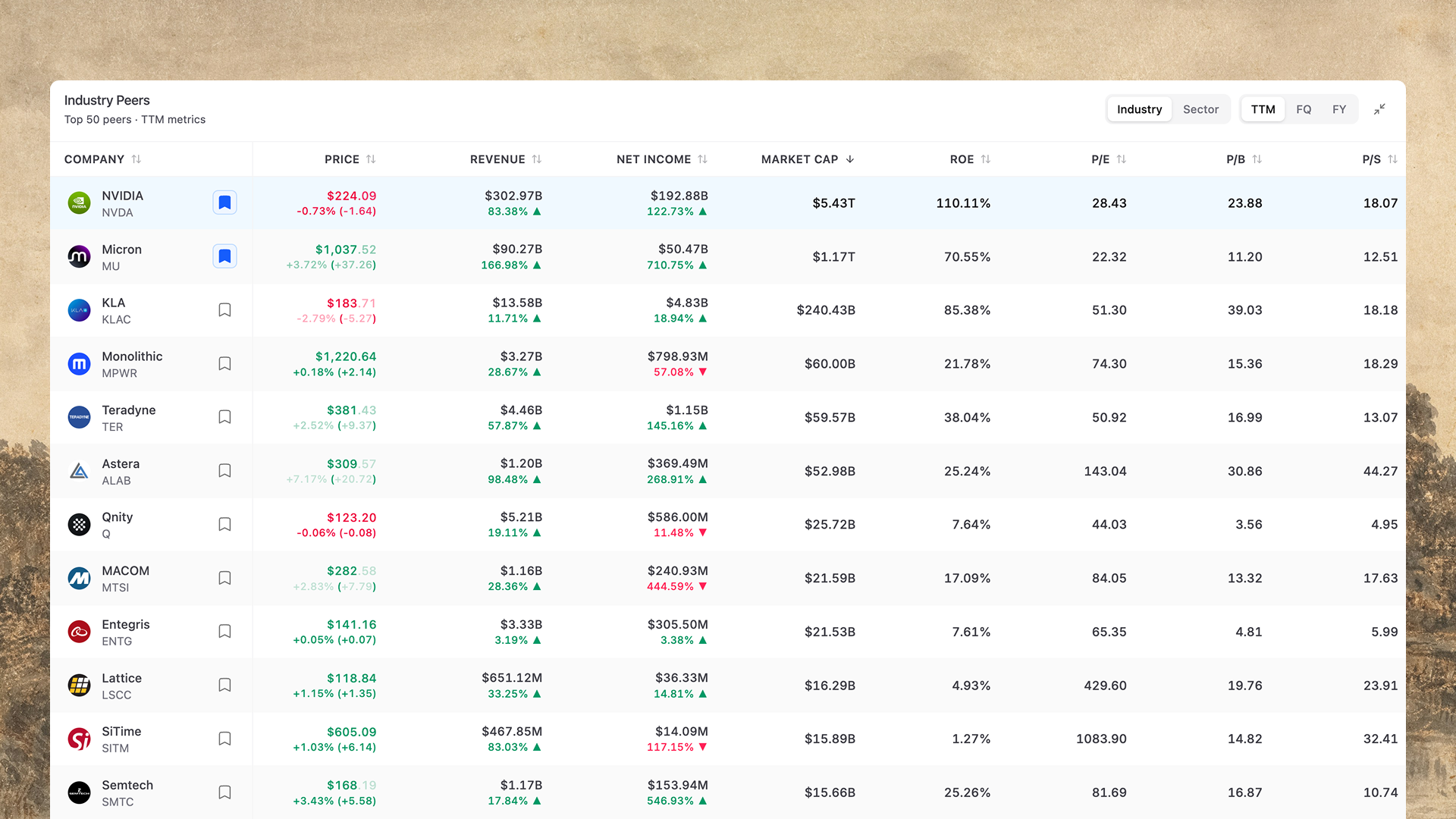1456x819 pixels.
Task: Sort table by P/B column
Action: 1244,159
